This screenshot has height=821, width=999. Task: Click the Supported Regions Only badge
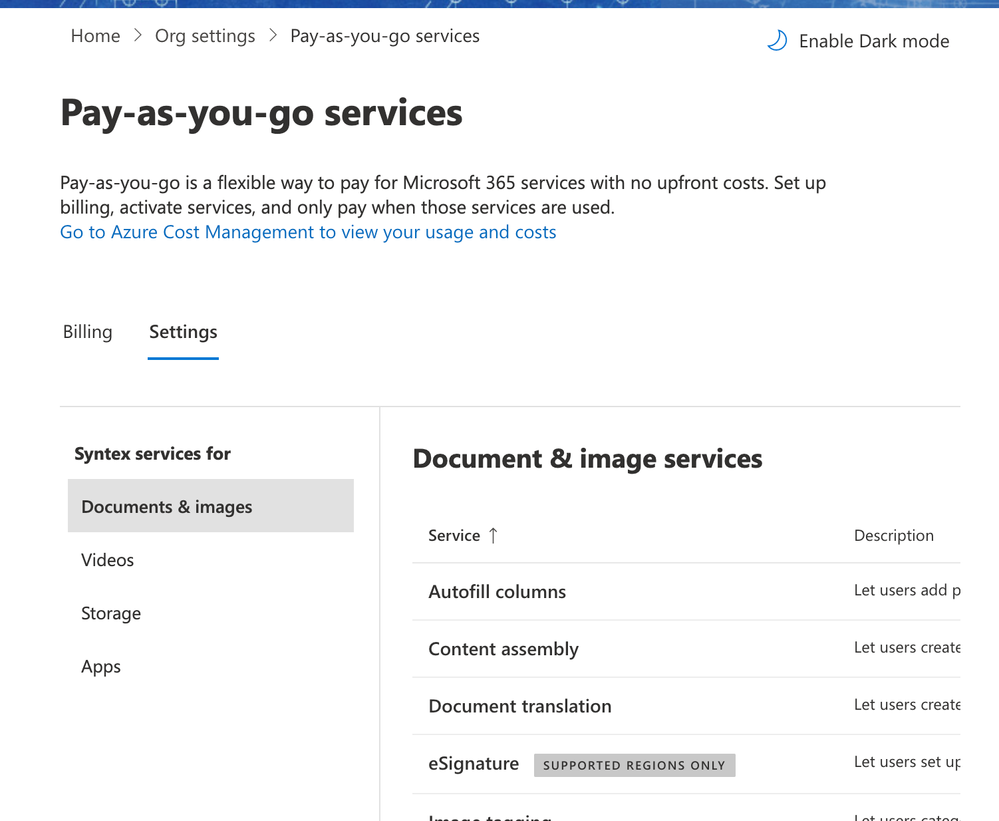coord(634,765)
